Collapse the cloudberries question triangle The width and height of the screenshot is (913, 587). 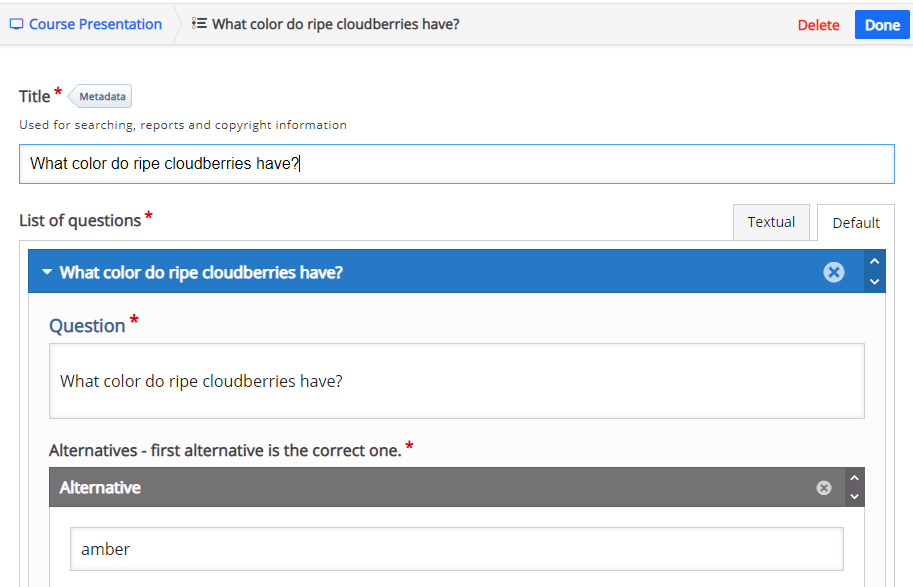pos(47,272)
